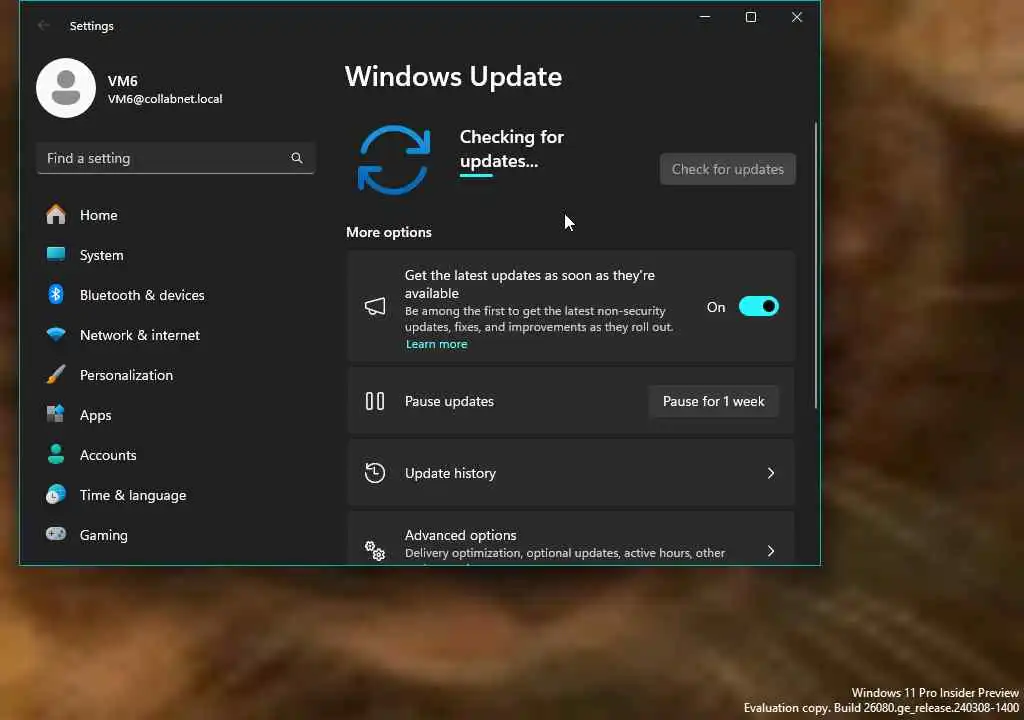This screenshot has width=1024, height=720.
Task: Open the Learn more link
Action: (436, 344)
